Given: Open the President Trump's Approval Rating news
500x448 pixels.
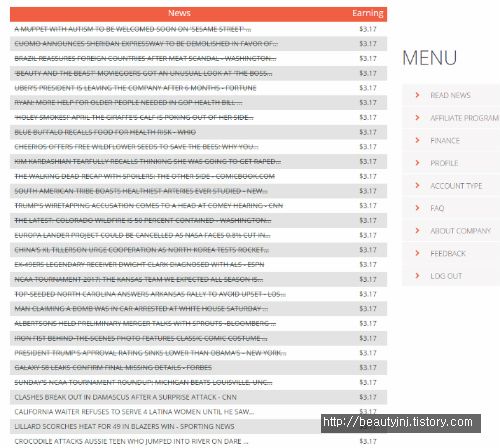Looking at the screenshot, I should point(150,353).
